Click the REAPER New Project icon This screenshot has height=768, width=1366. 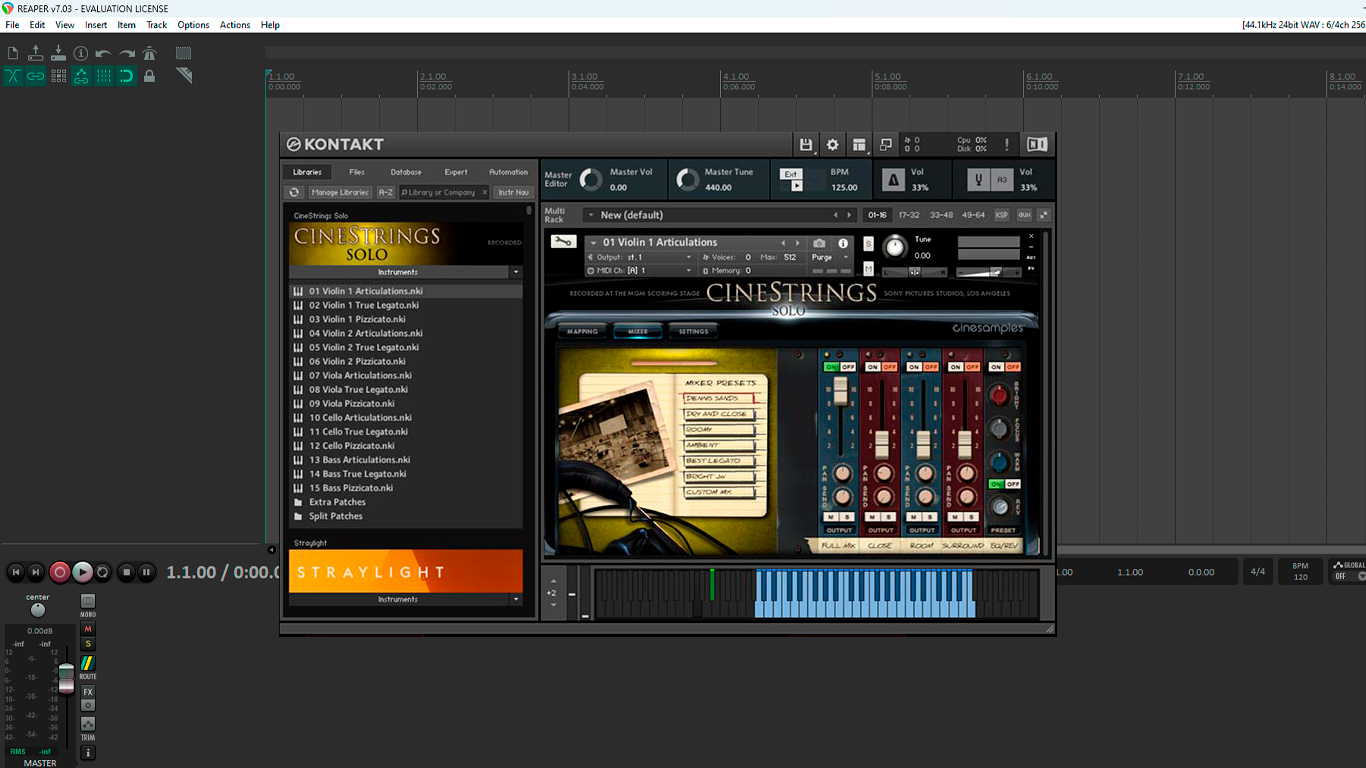coord(13,53)
